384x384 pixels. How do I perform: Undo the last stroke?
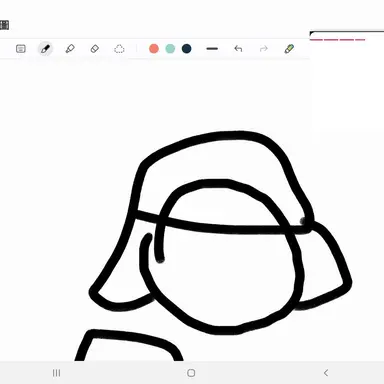(238, 49)
